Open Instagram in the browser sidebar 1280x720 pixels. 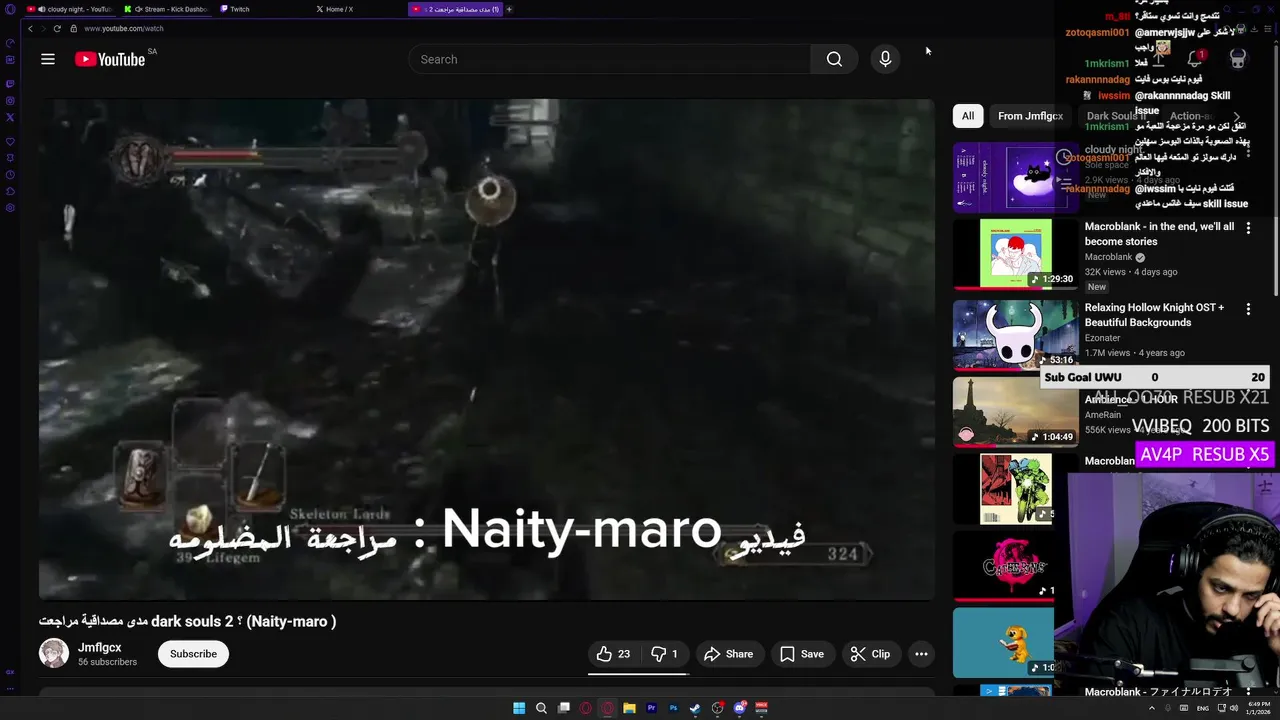[x=10, y=100]
